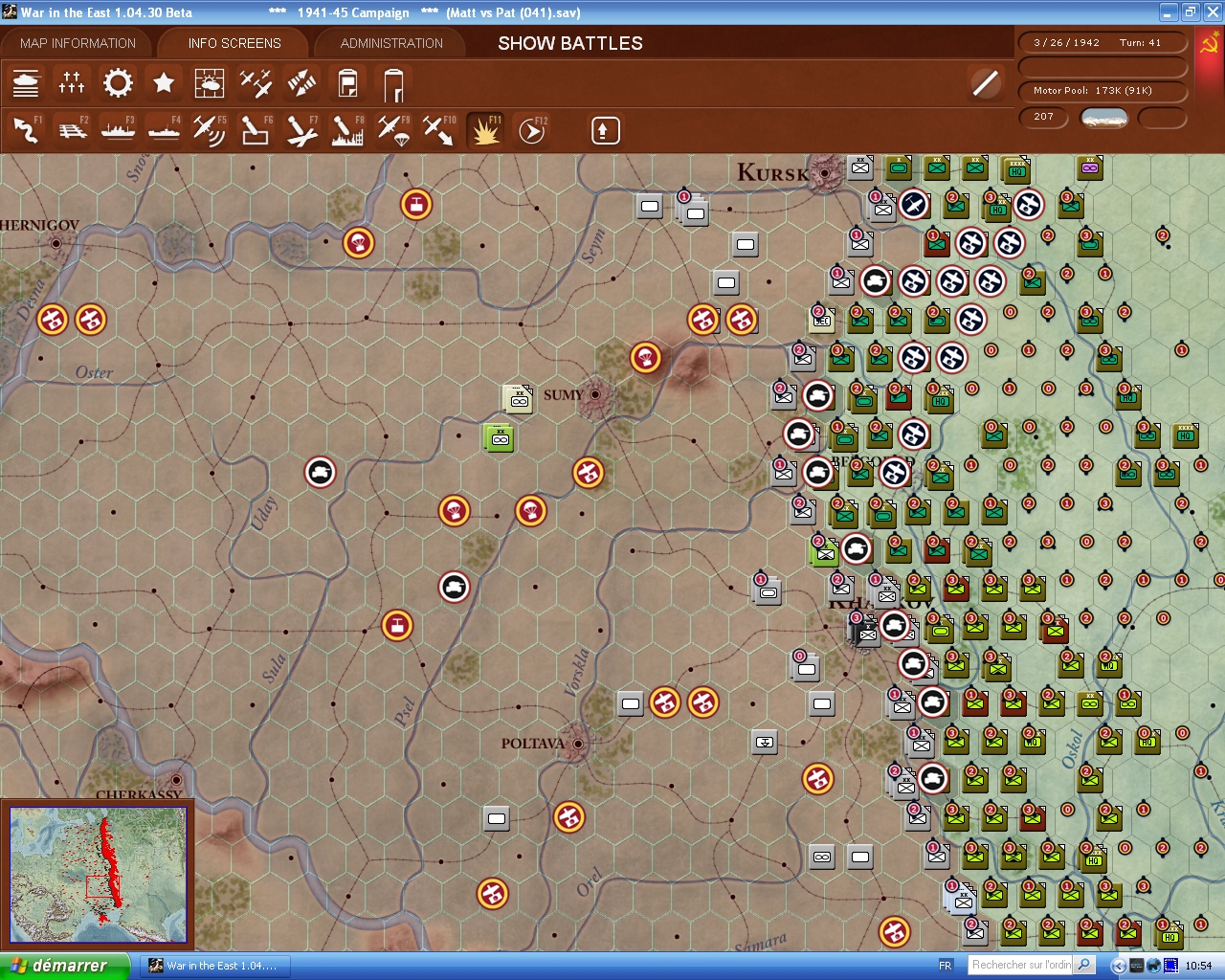Select the Poltava city on the map
The height and width of the screenshot is (980, 1225).
(x=577, y=743)
